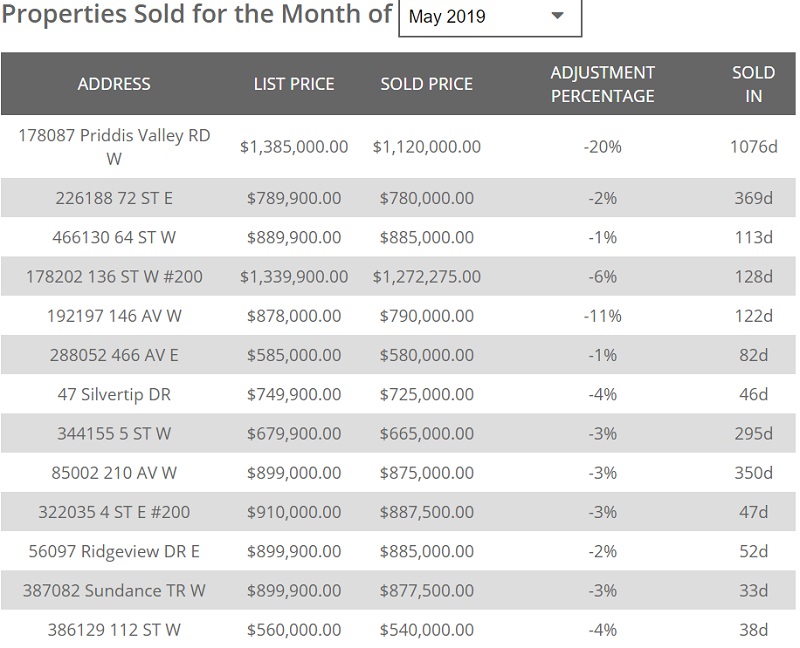
Task: Click the SOLD IN column header
Action: [753, 84]
